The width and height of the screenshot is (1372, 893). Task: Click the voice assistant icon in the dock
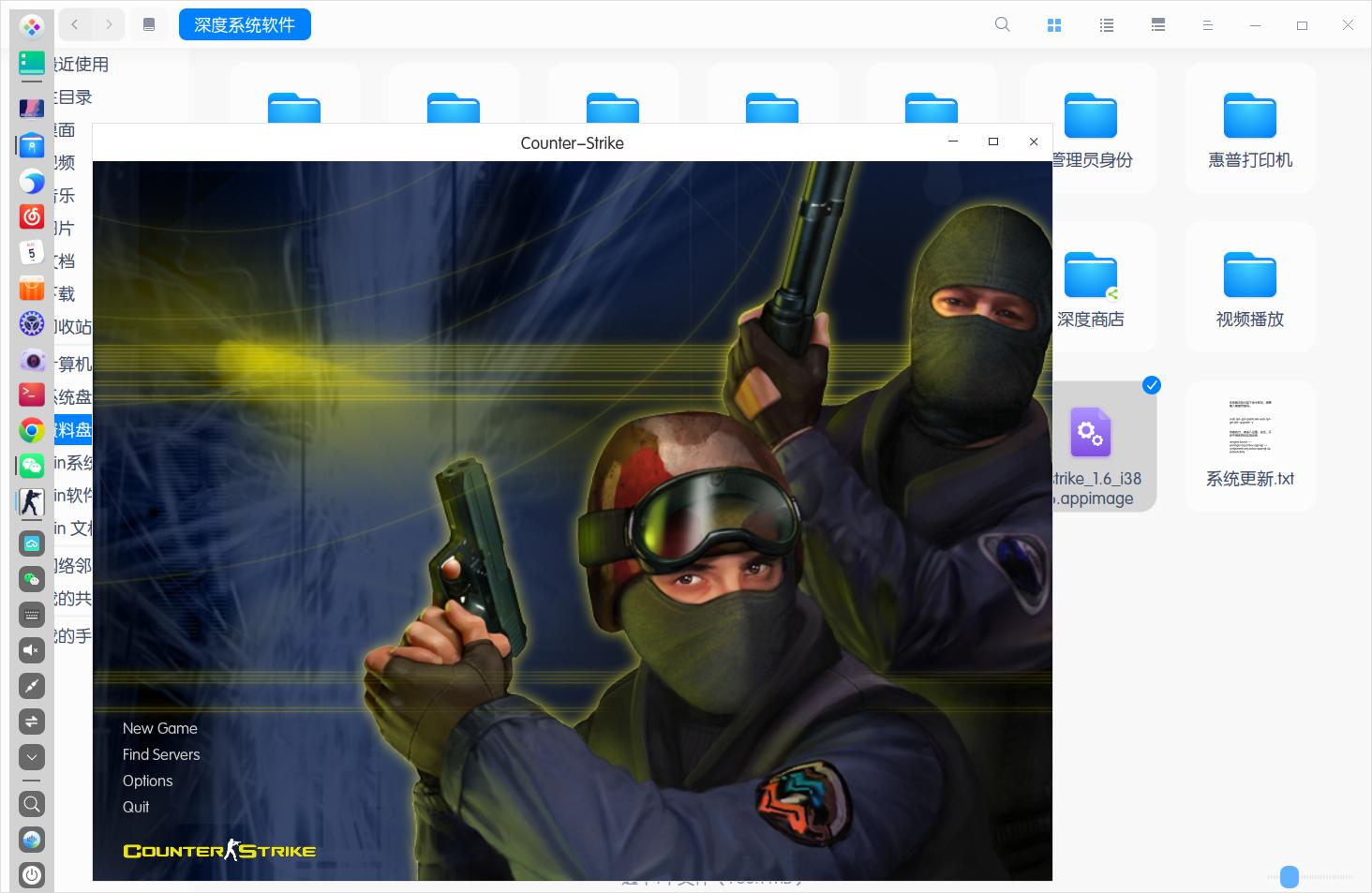(32, 840)
